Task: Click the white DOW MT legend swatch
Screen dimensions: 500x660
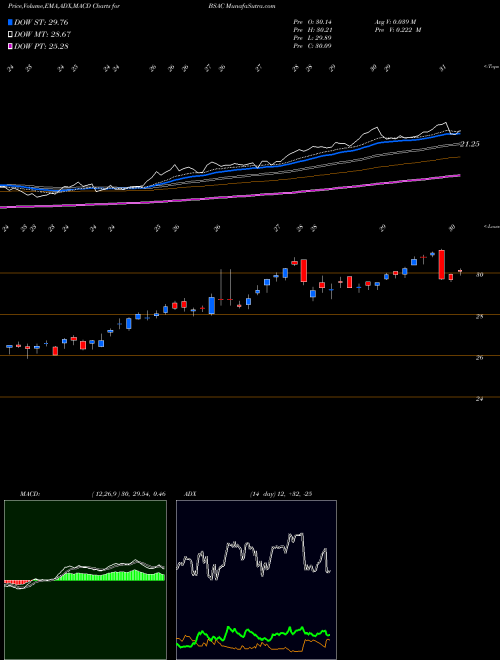Action: [x=10, y=34]
